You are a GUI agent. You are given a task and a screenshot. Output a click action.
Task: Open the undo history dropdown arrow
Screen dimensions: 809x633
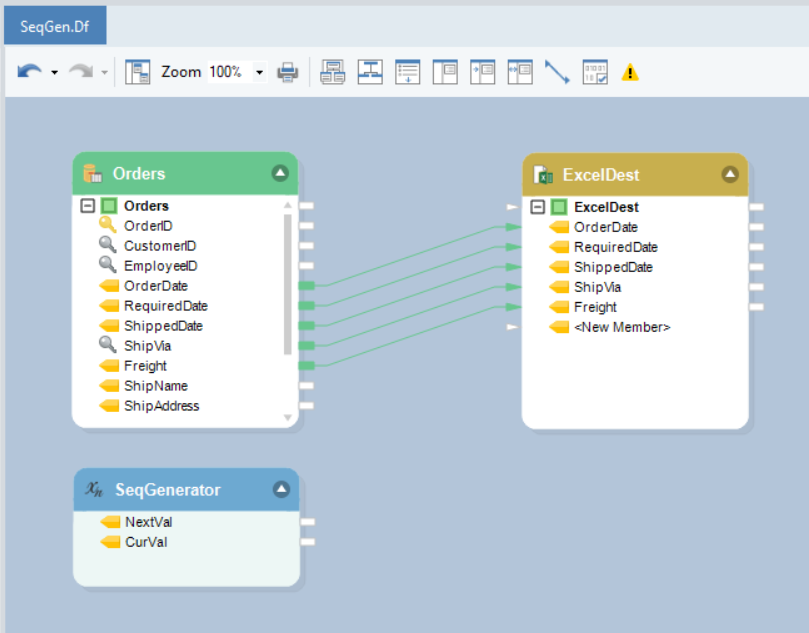[x=54, y=73]
